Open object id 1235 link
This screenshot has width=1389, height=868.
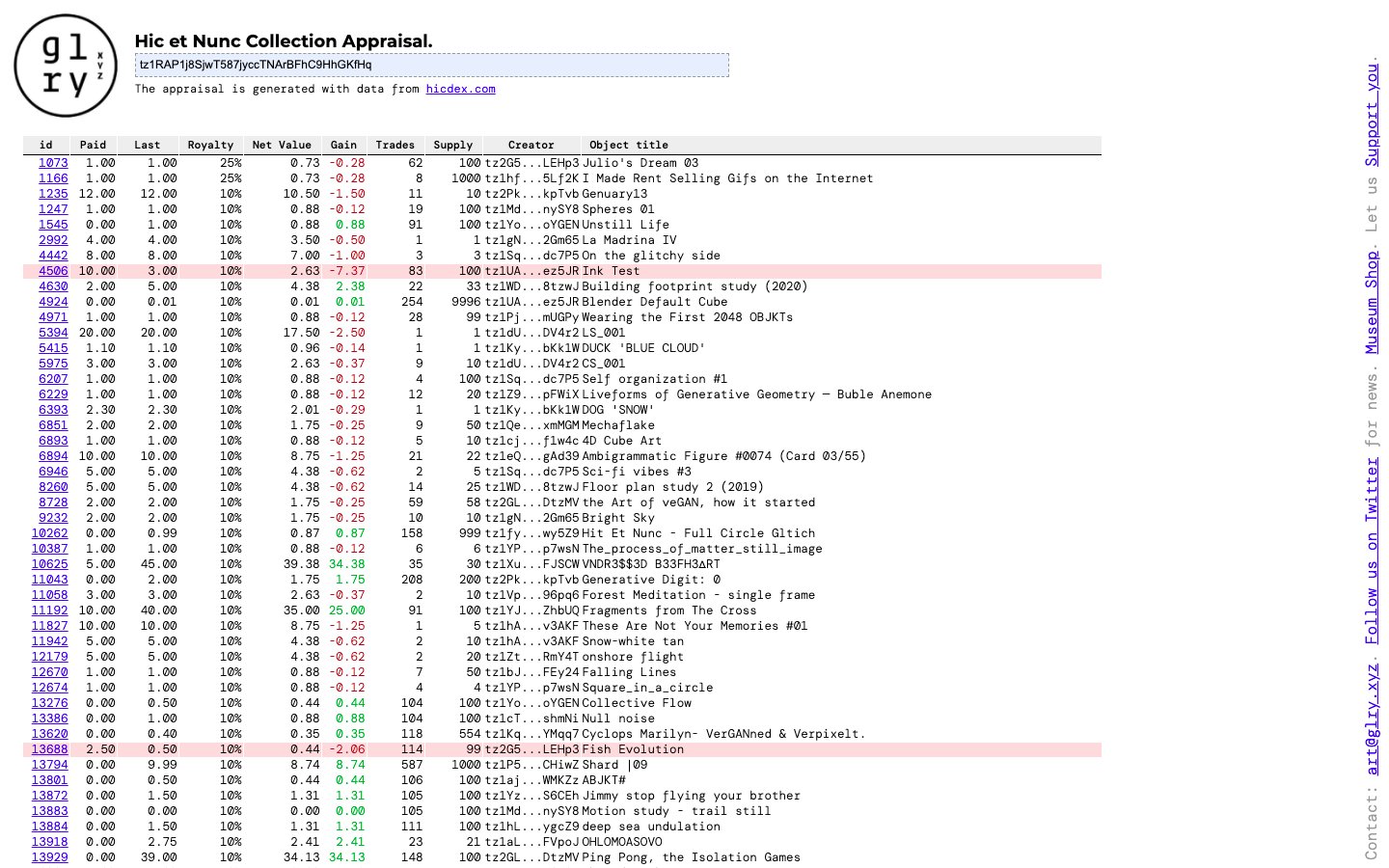[53, 194]
